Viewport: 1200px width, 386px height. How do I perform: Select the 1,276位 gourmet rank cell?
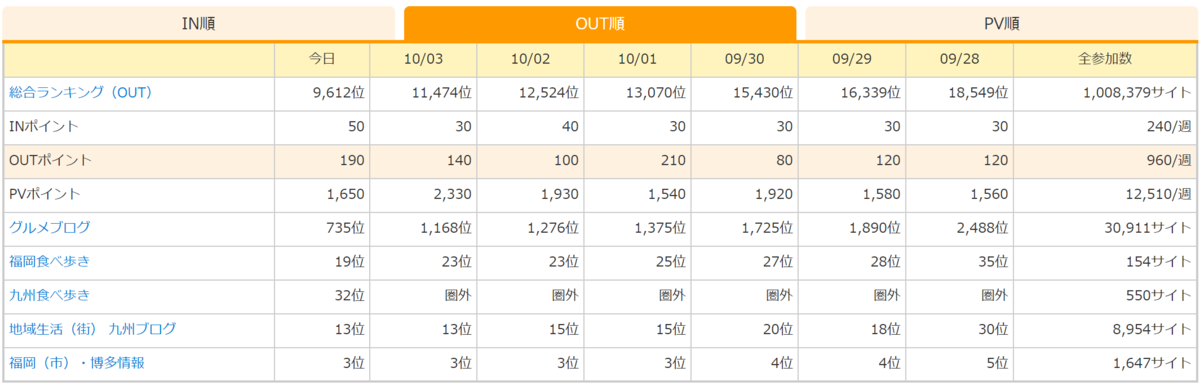[x=531, y=228]
